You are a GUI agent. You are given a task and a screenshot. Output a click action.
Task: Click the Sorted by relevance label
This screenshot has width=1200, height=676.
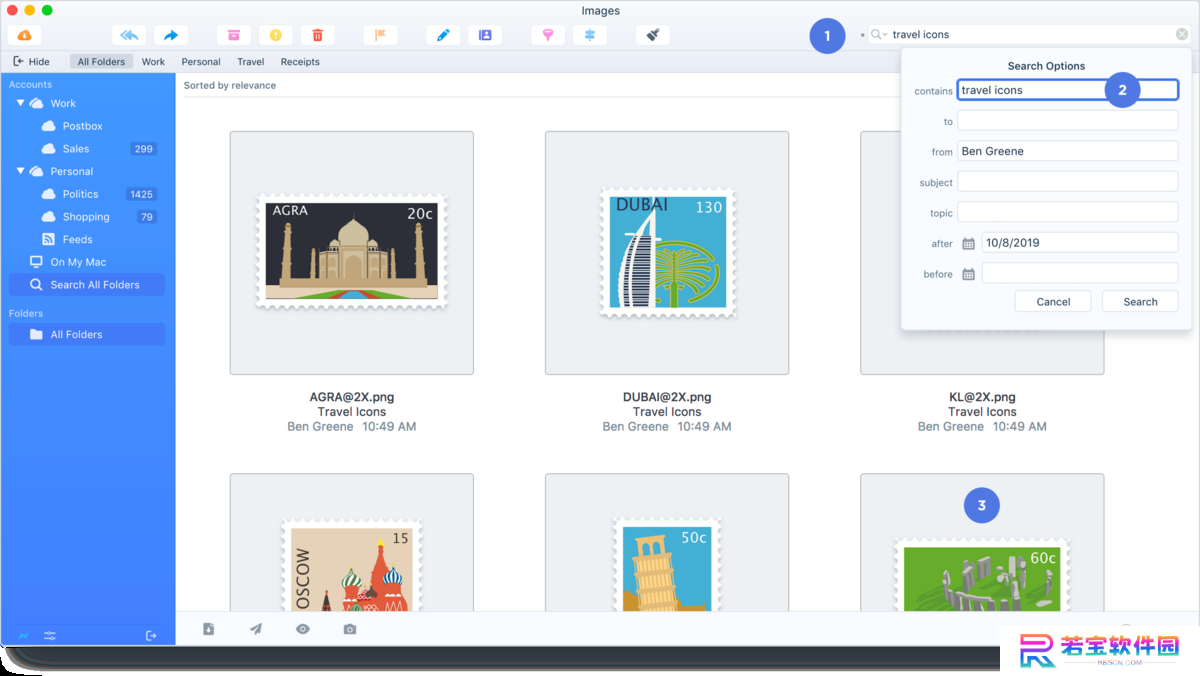tap(230, 85)
